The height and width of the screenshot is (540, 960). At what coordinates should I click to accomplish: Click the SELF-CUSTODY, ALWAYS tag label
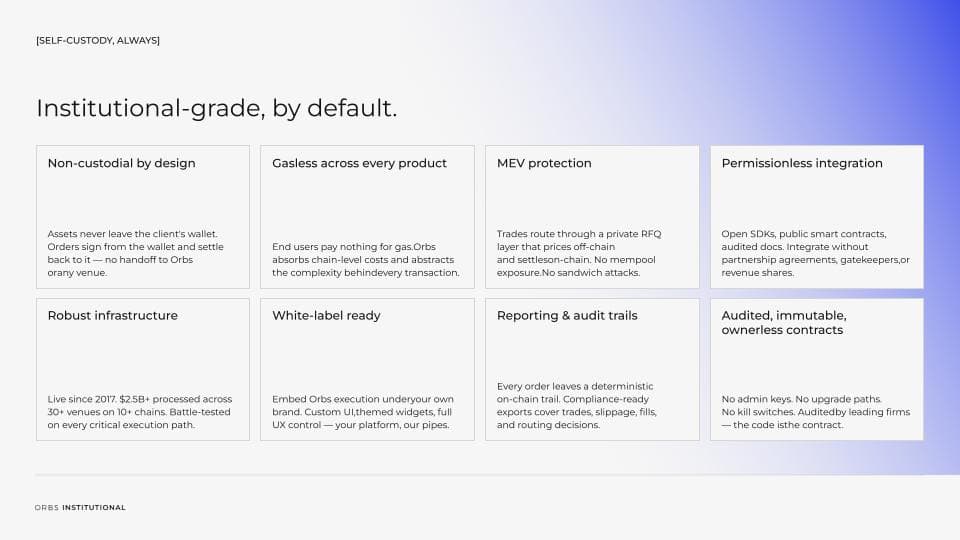click(98, 40)
